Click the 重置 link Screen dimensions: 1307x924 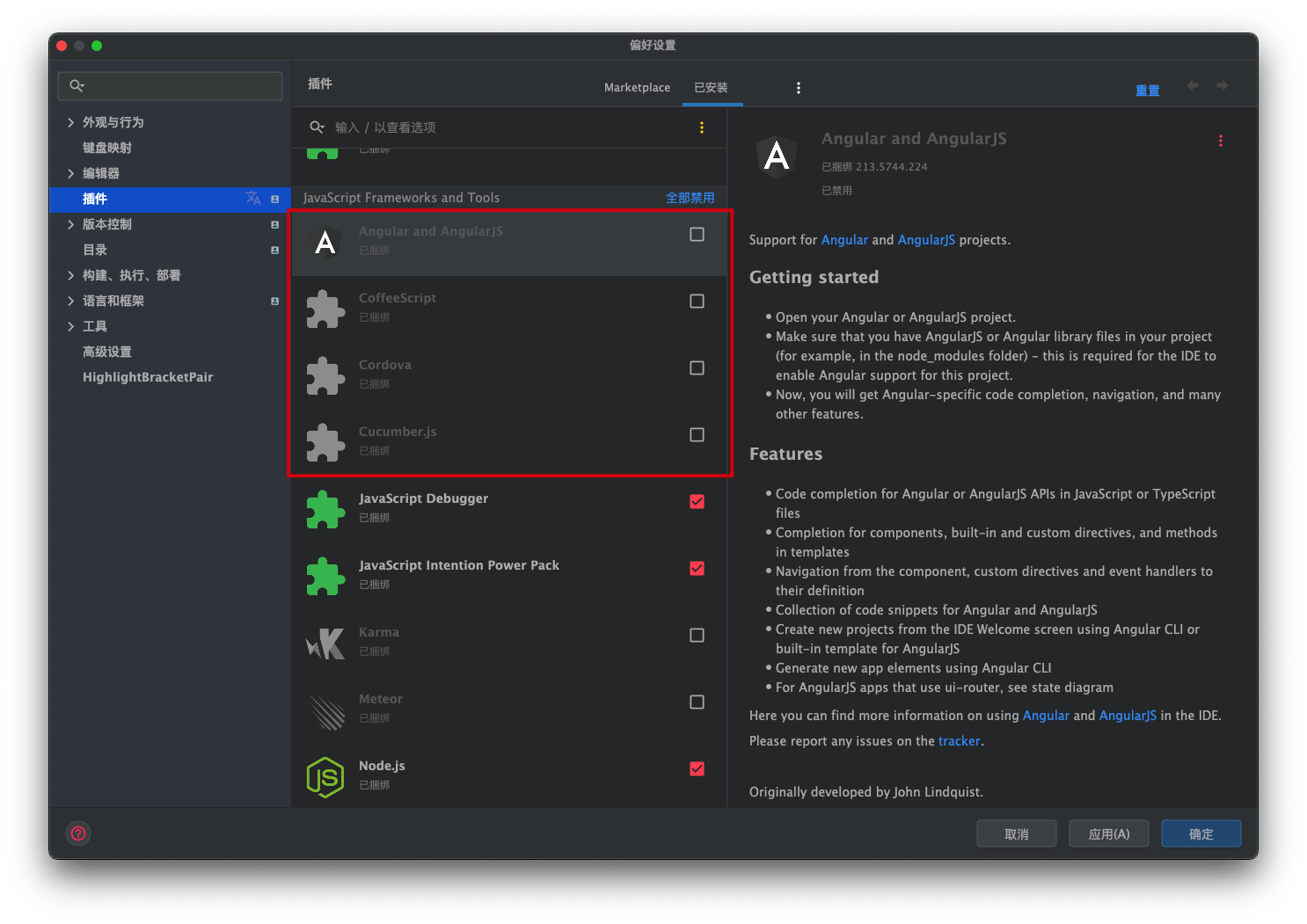coord(1147,90)
